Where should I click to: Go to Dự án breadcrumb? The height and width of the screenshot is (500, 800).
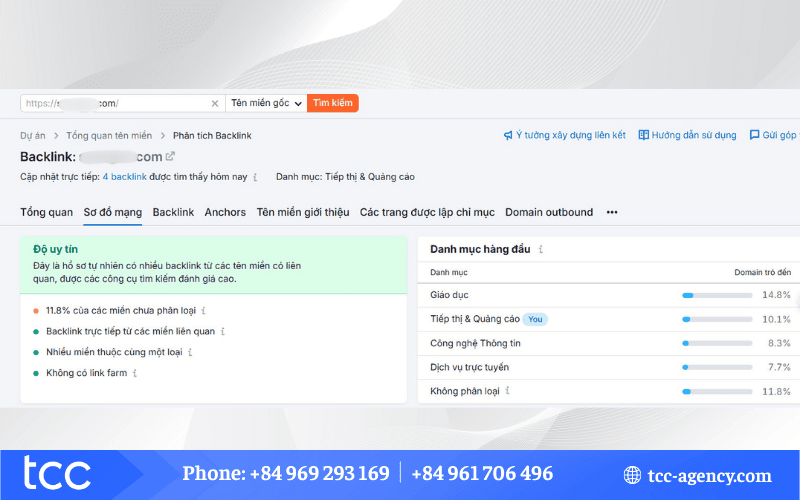pyautogui.click(x=33, y=136)
